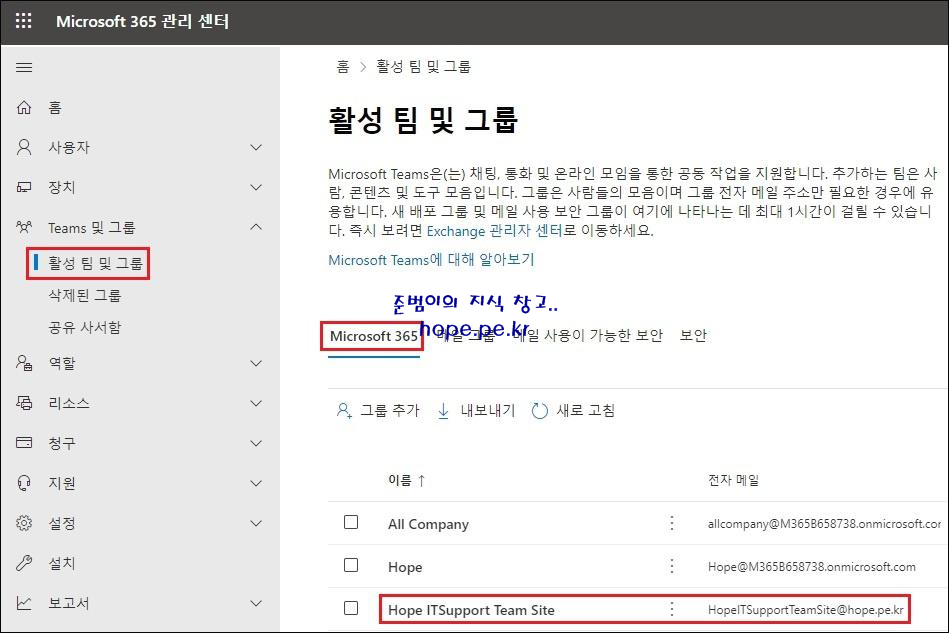Click the 지원 headset icon
Viewport: 949px width, 633px height.
24,483
